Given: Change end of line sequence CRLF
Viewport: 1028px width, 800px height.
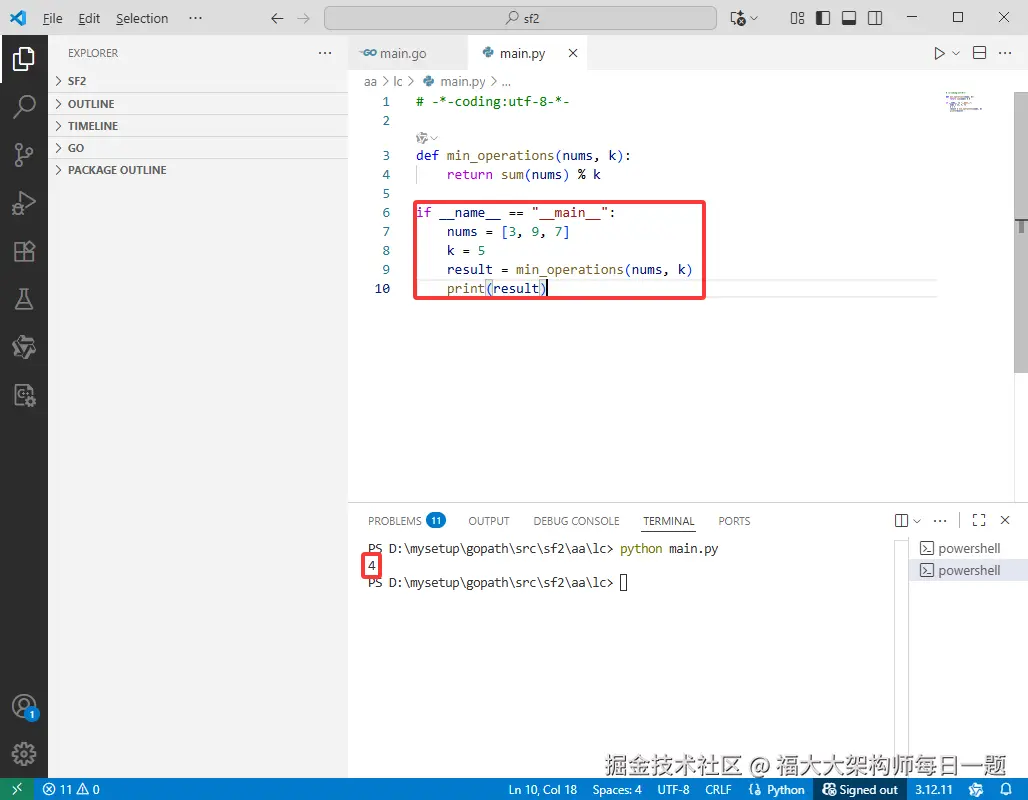Looking at the screenshot, I should point(718,790).
